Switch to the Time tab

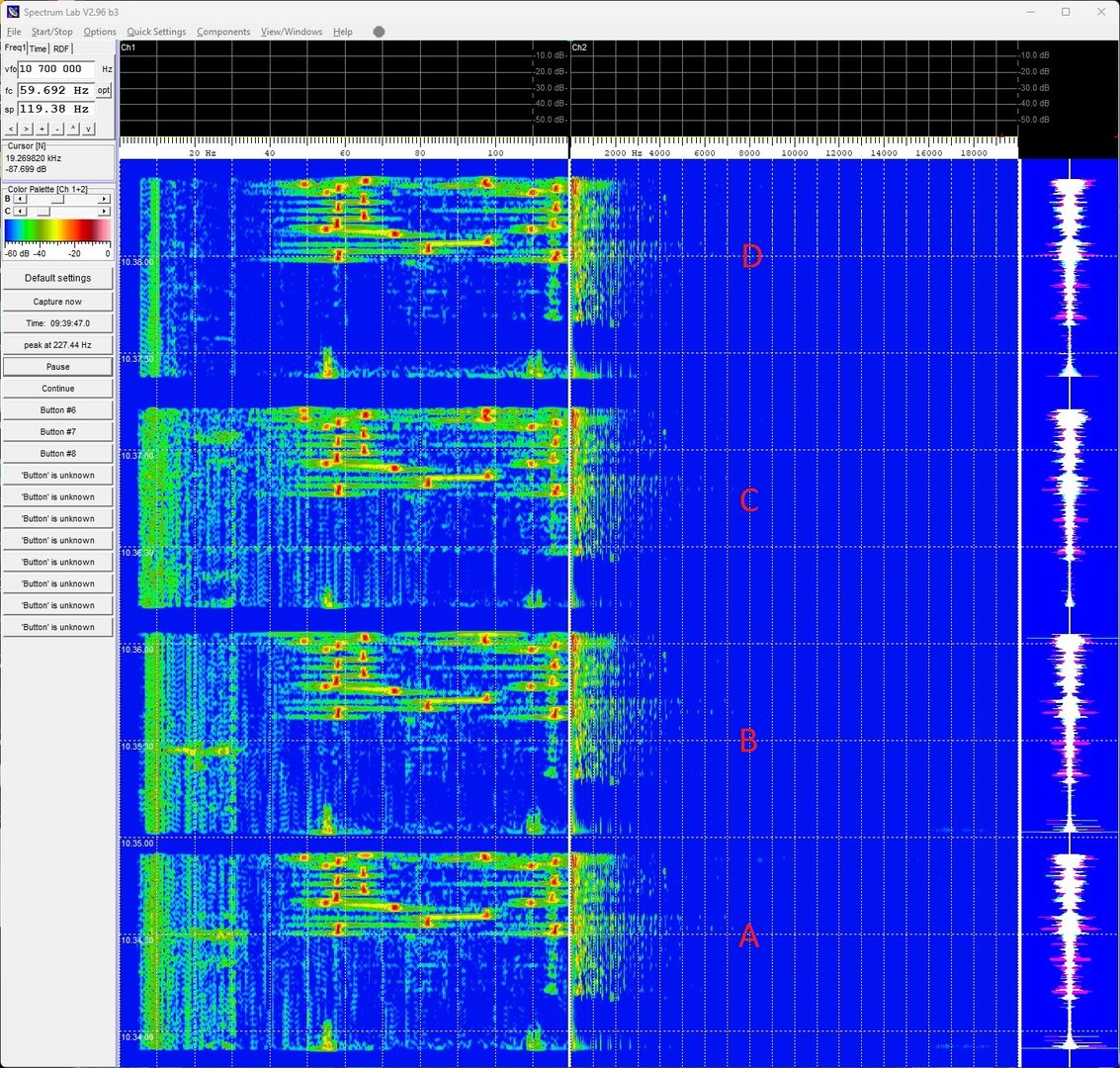[x=38, y=48]
